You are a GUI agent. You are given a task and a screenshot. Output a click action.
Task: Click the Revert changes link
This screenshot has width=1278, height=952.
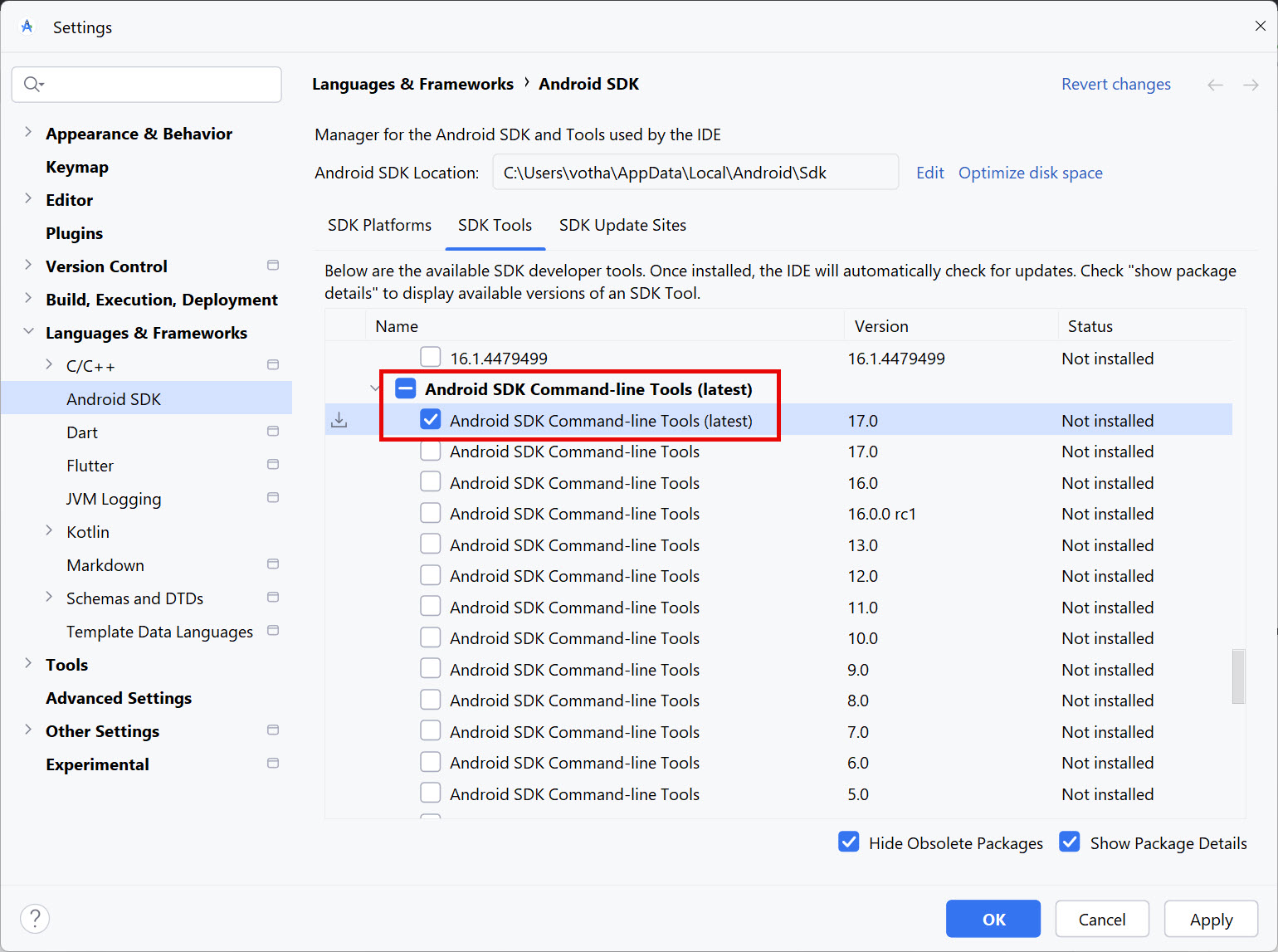(x=1116, y=84)
